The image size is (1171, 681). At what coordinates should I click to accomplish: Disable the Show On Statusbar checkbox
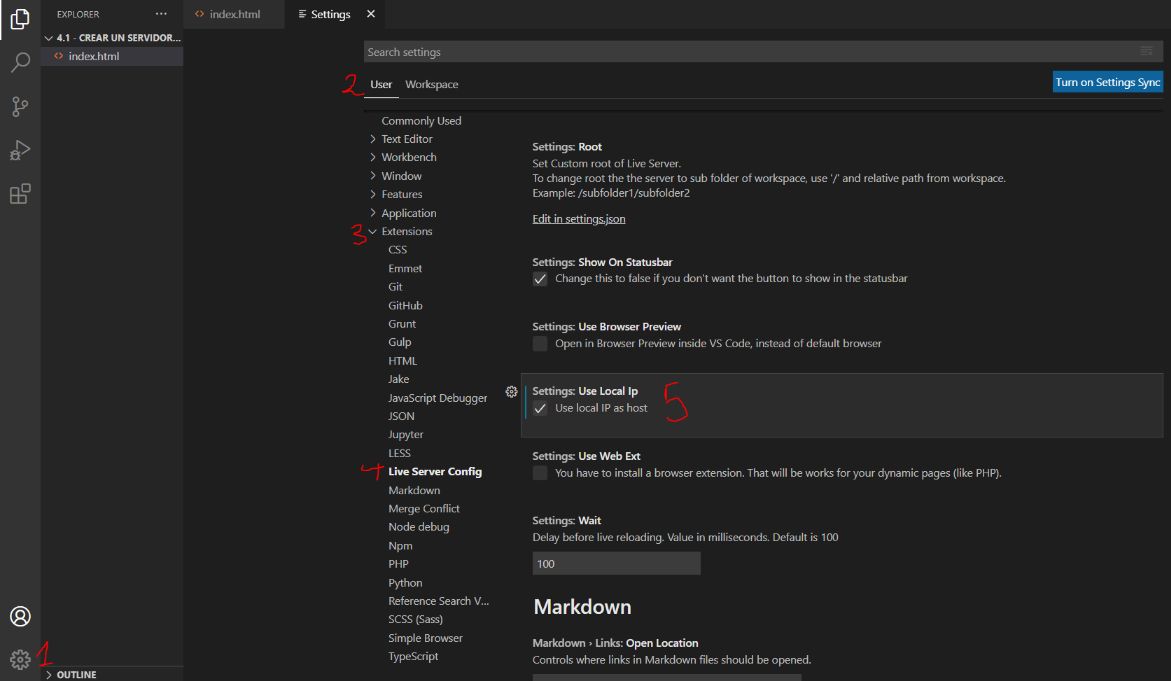[x=540, y=279]
